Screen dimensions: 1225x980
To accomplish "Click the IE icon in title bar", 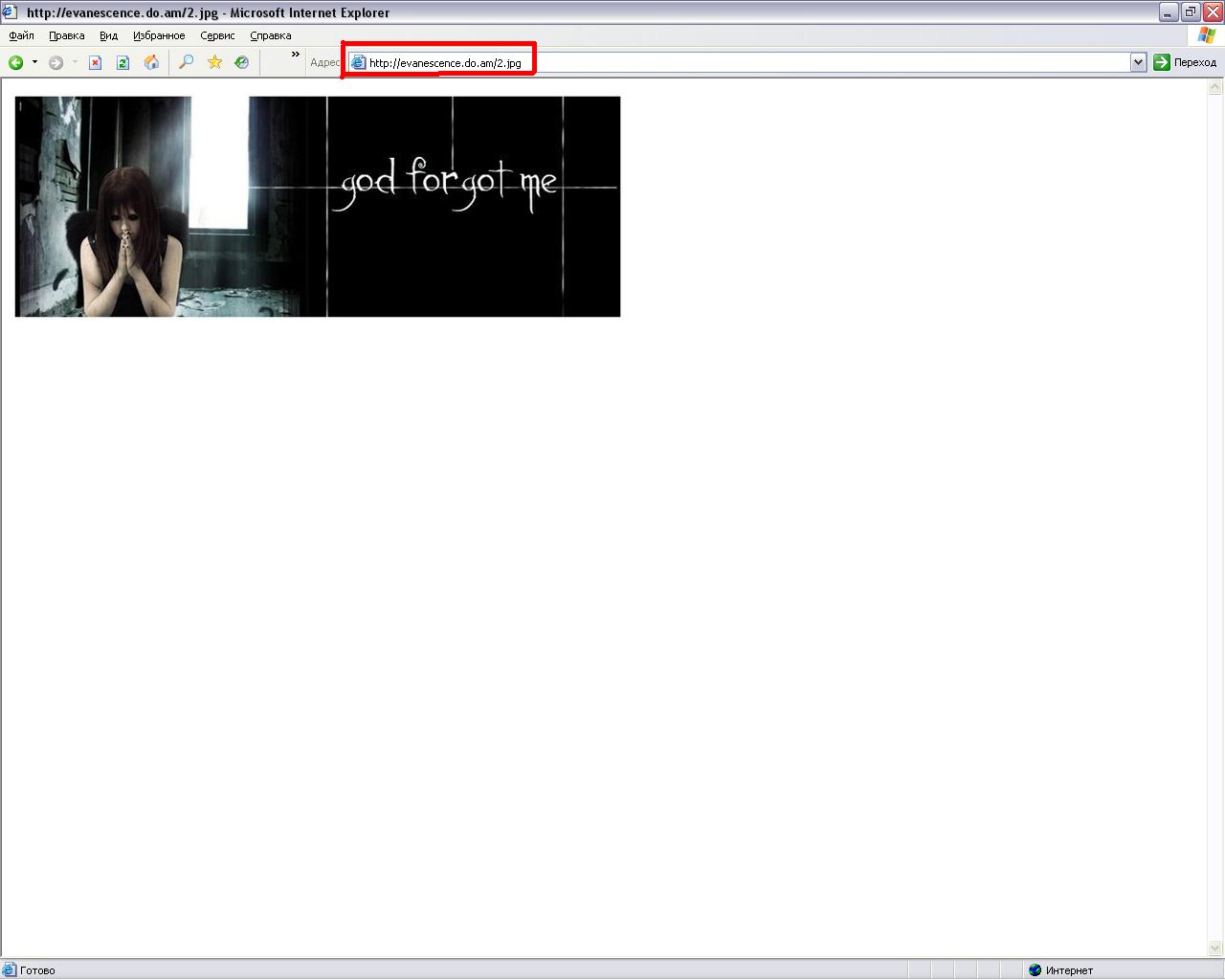I will (x=10, y=12).
